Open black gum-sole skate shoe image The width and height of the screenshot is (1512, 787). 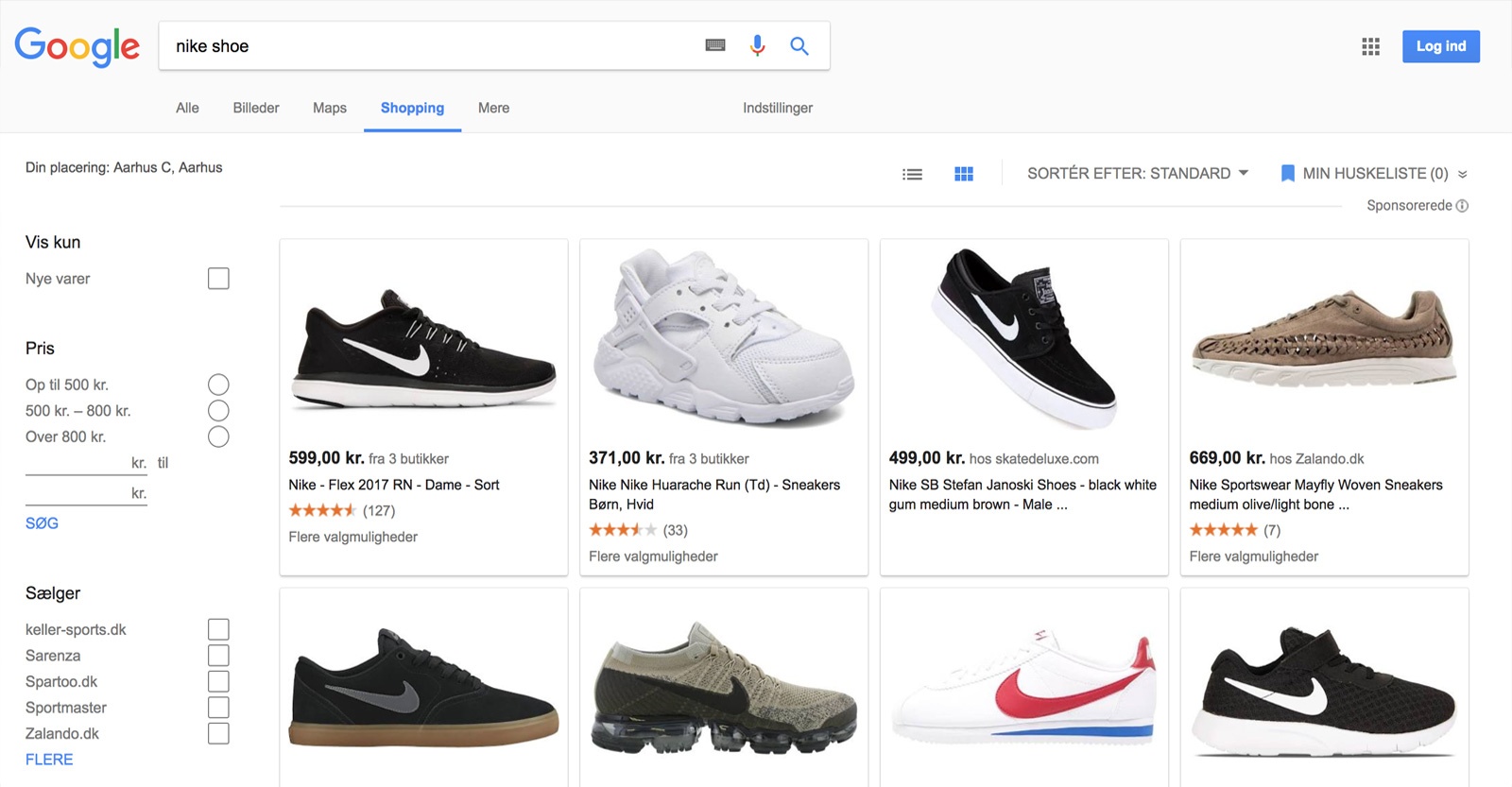(423, 688)
